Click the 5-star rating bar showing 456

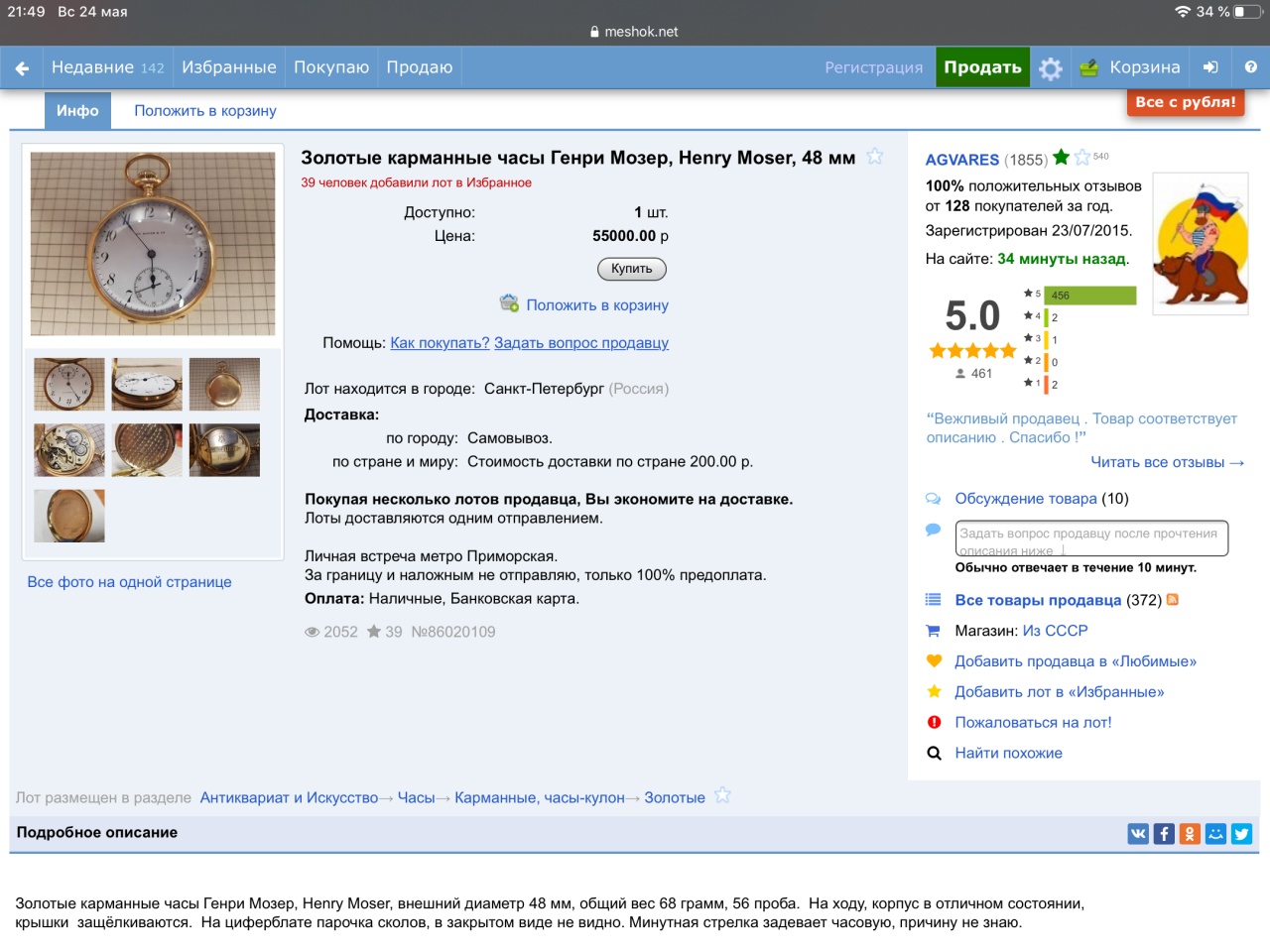(1089, 296)
